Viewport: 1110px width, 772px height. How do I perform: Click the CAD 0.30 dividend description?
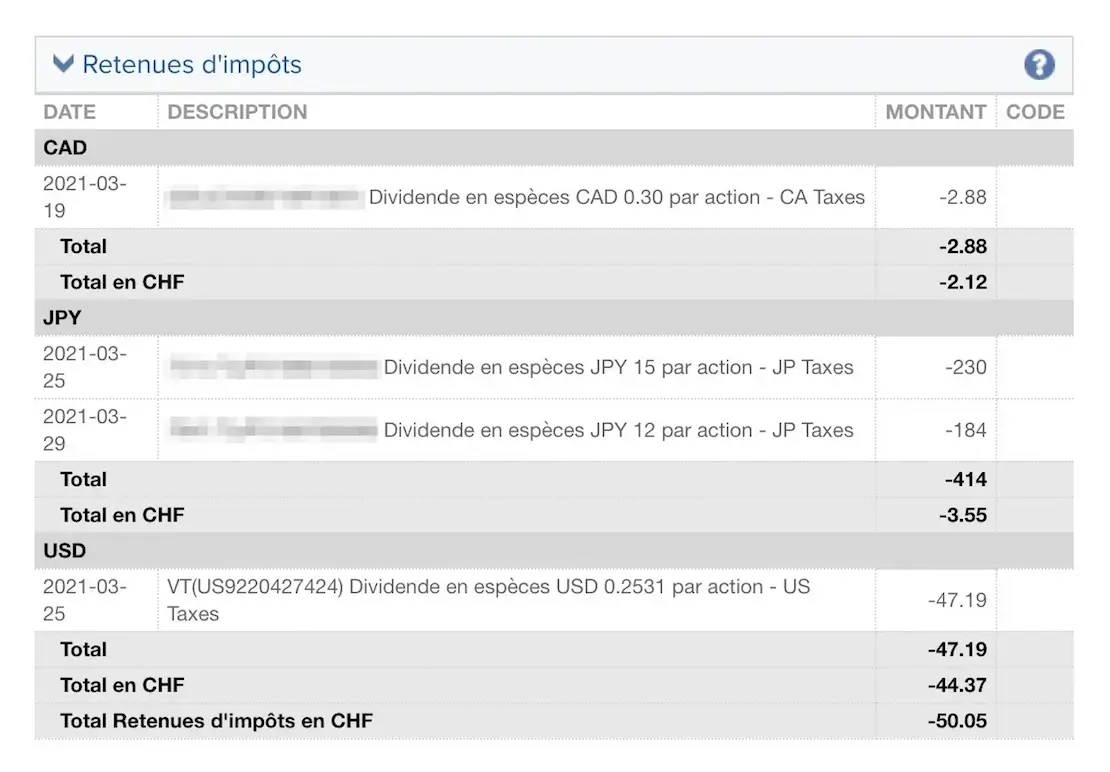(616, 197)
